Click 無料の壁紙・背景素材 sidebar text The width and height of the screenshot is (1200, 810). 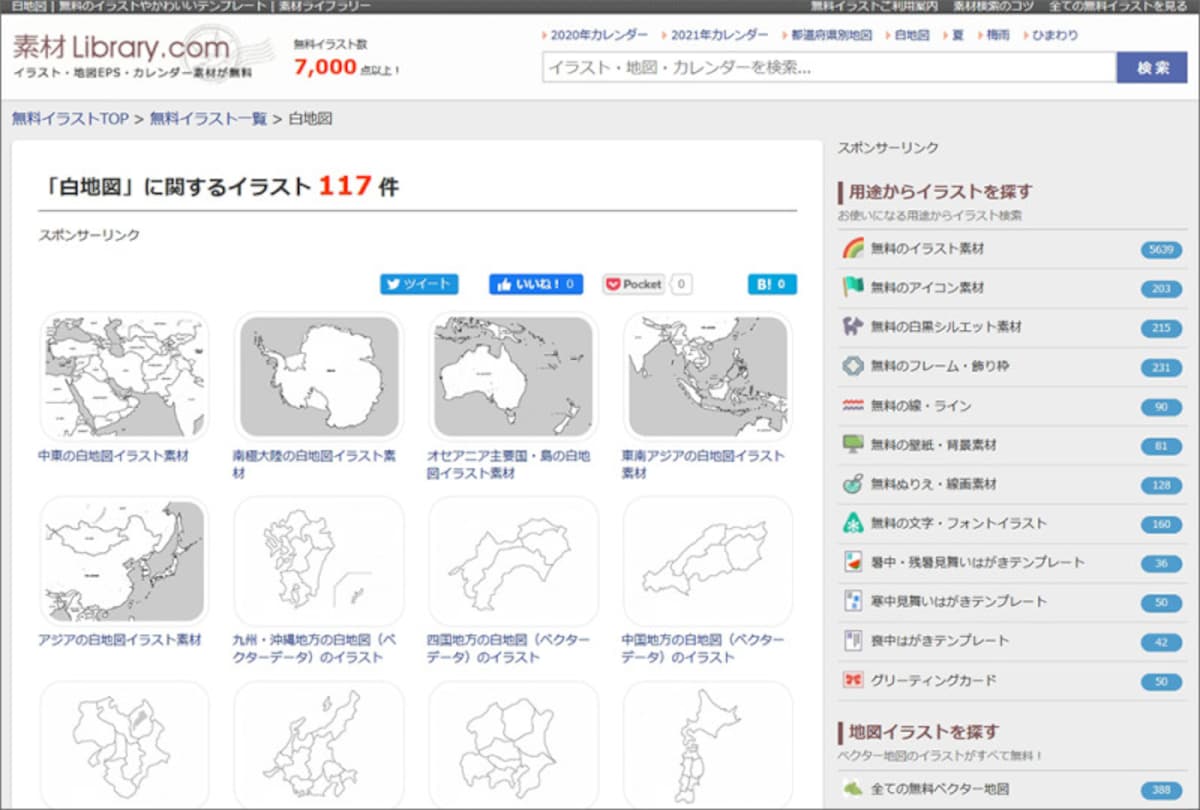933,444
